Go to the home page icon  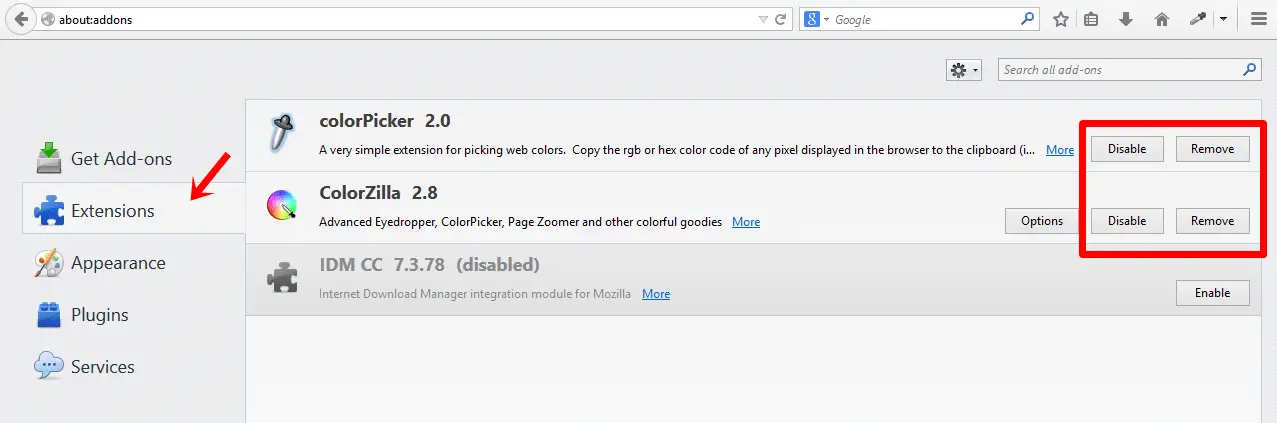[x=1161, y=19]
